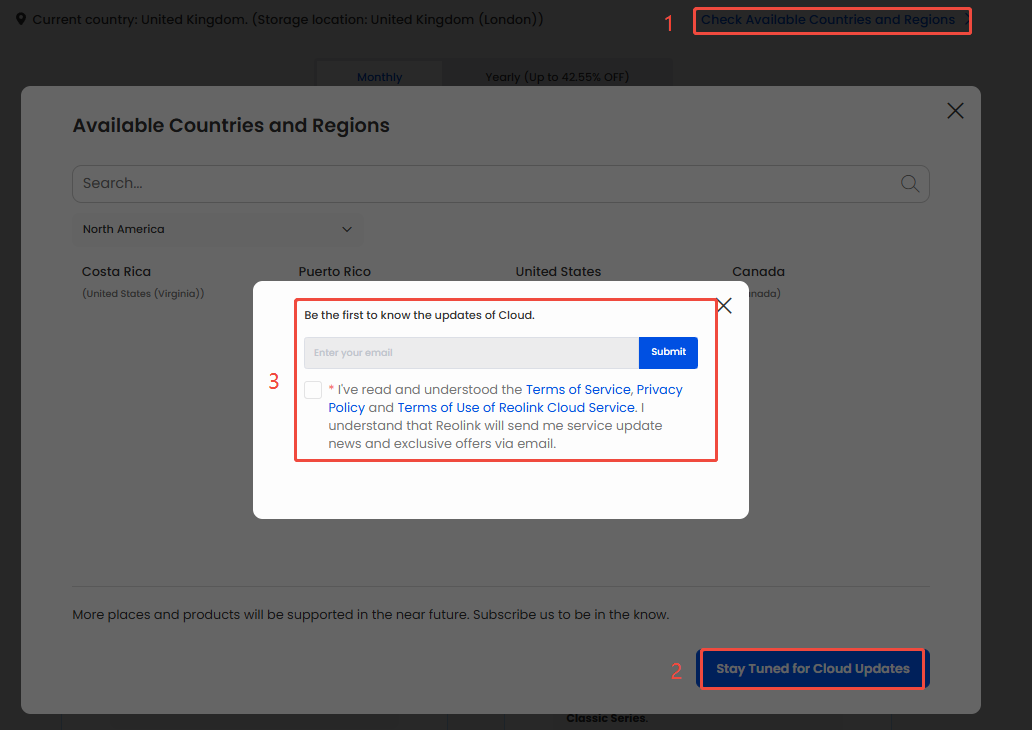The width and height of the screenshot is (1032, 730).
Task: Tick the terms agreement checkbox
Action: tap(313, 390)
